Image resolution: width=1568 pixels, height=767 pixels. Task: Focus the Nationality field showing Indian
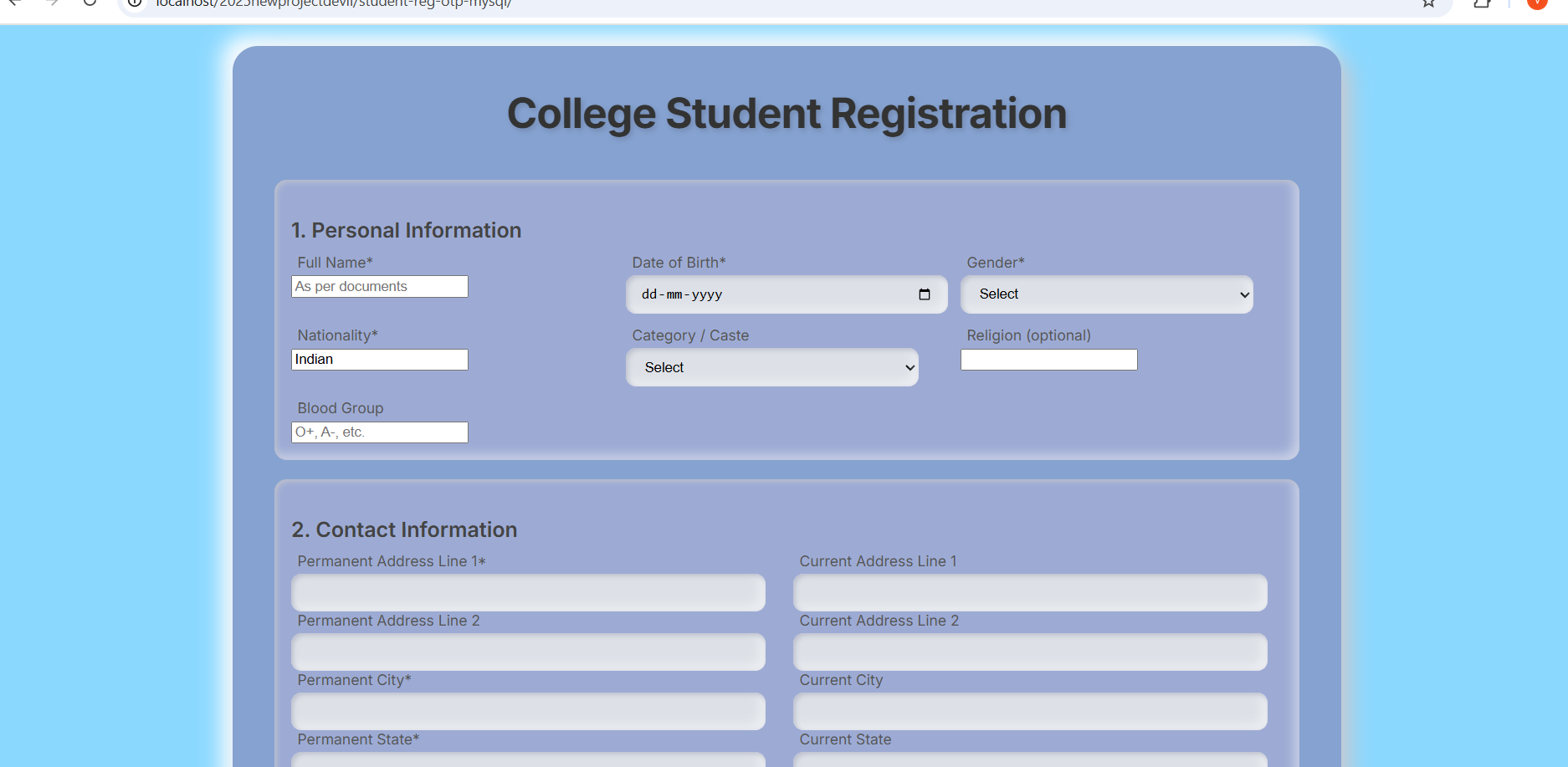point(379,359)
